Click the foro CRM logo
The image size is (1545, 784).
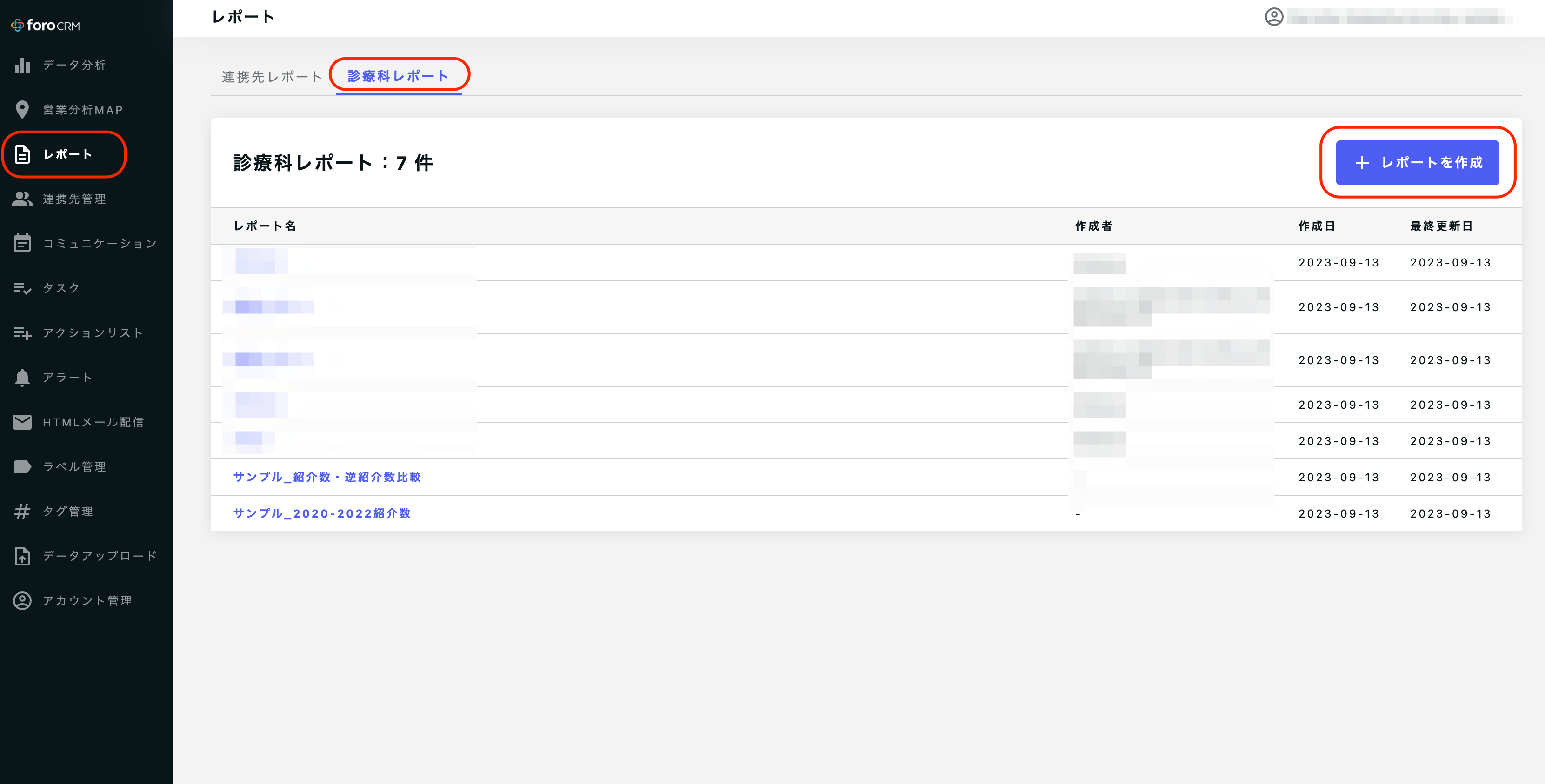tap(46, 25)
